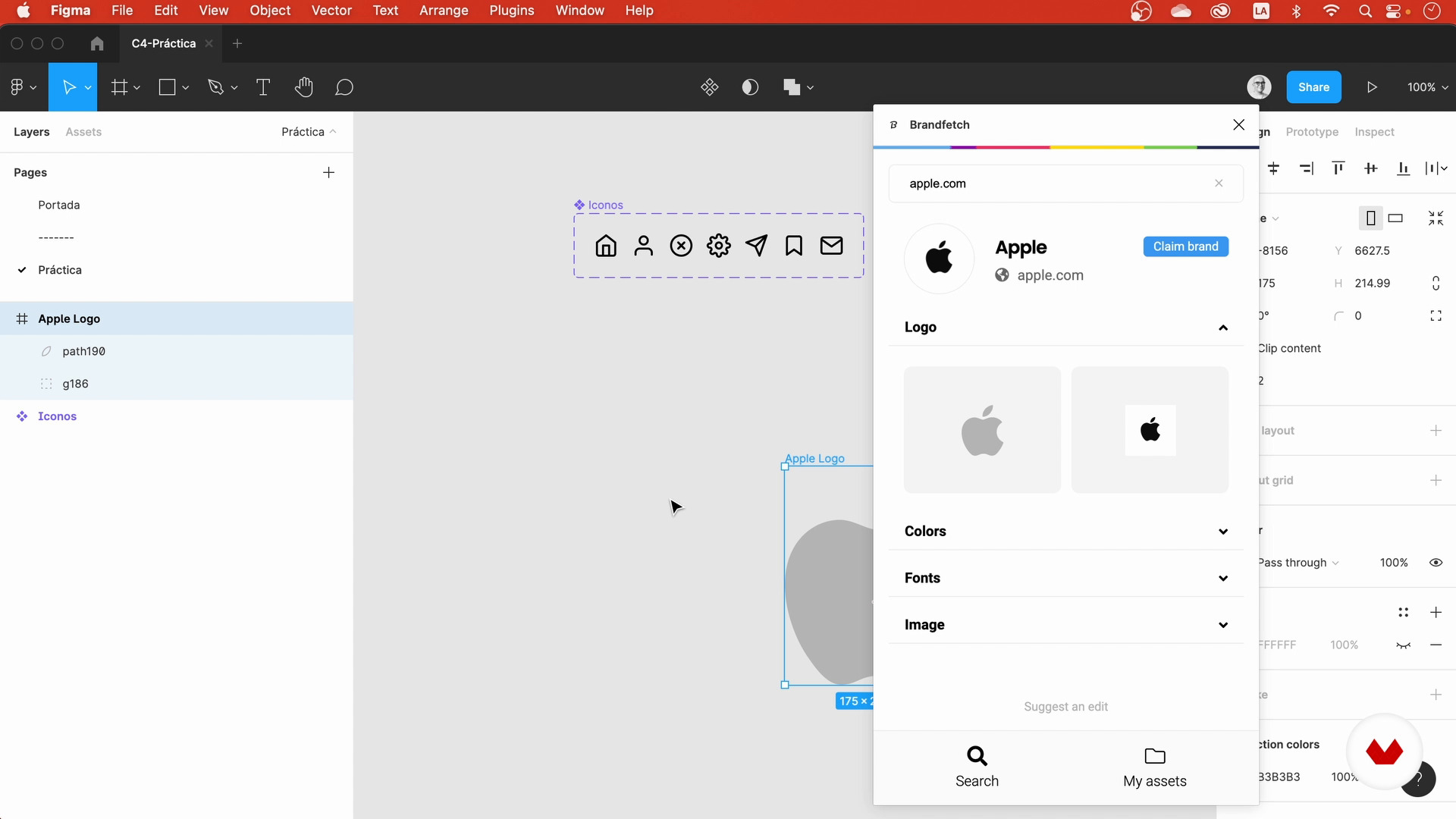The width and height of the screenshot is (1456, 819).
Task: Select the Rectangle shape tool
Action: 167,87
